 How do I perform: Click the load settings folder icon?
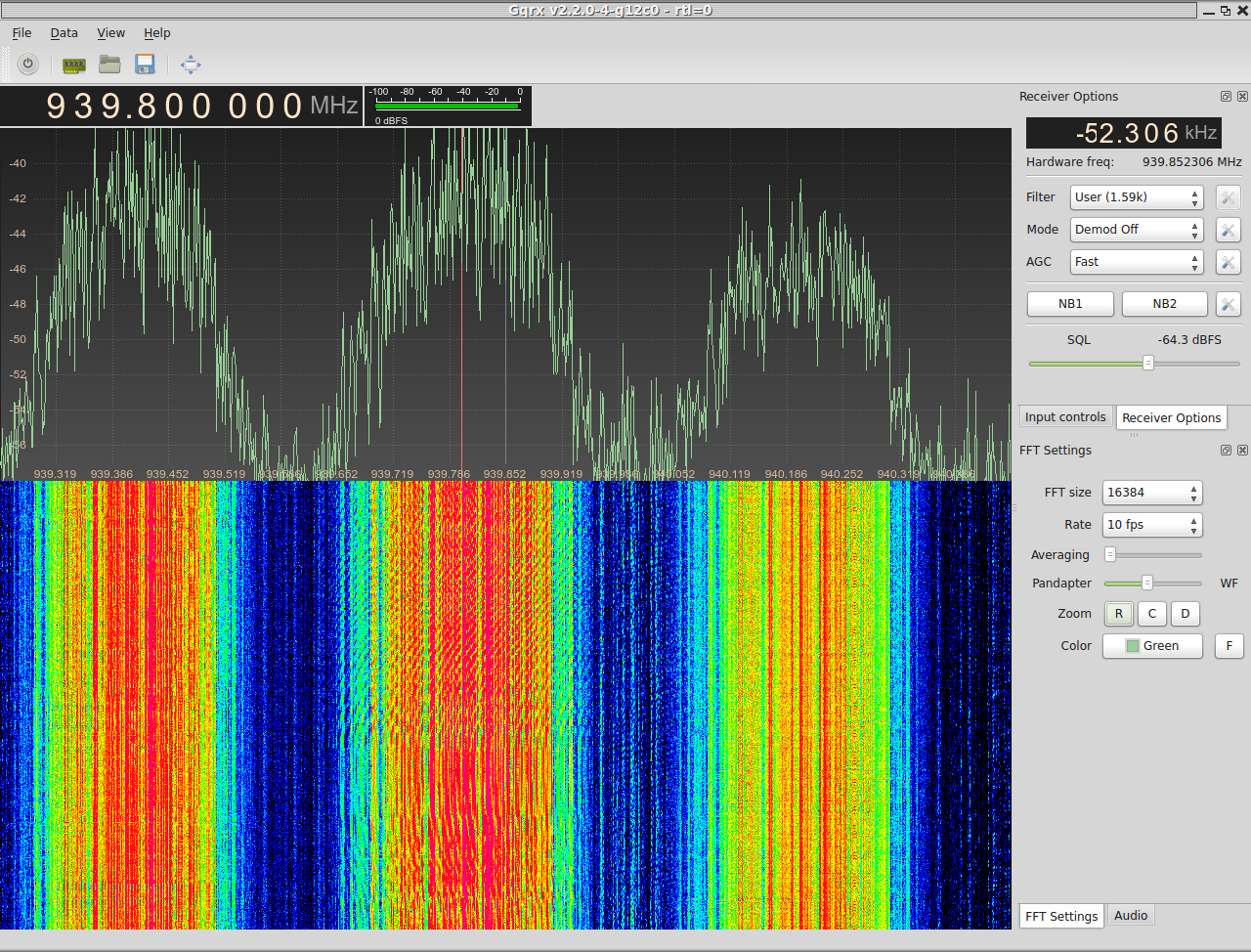pos(109,65)
